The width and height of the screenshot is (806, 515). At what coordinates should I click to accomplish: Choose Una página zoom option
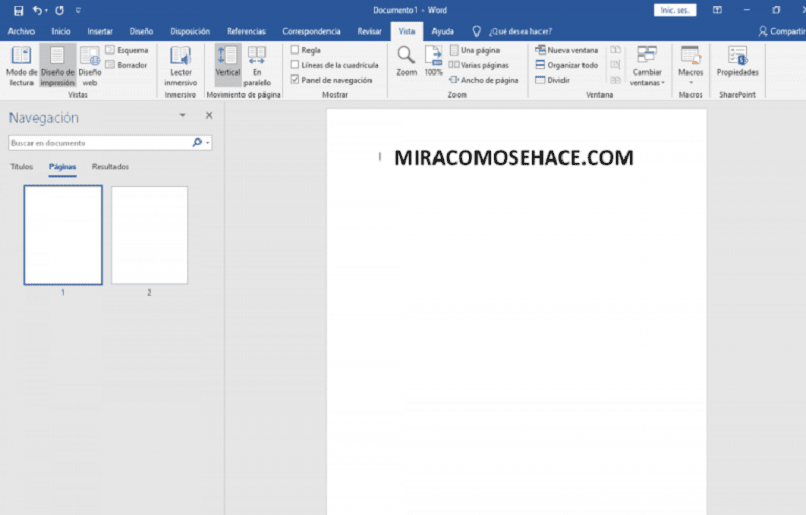[x=474, y=50]
